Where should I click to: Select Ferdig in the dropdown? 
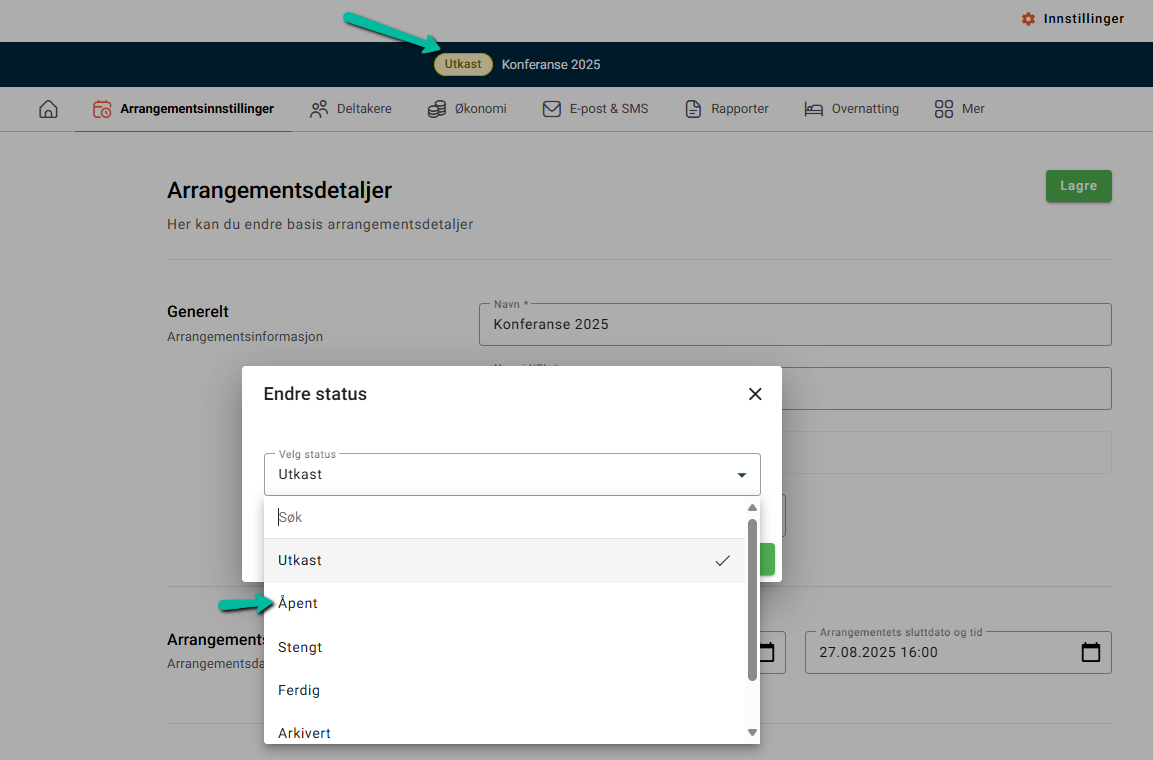point(299,690)
